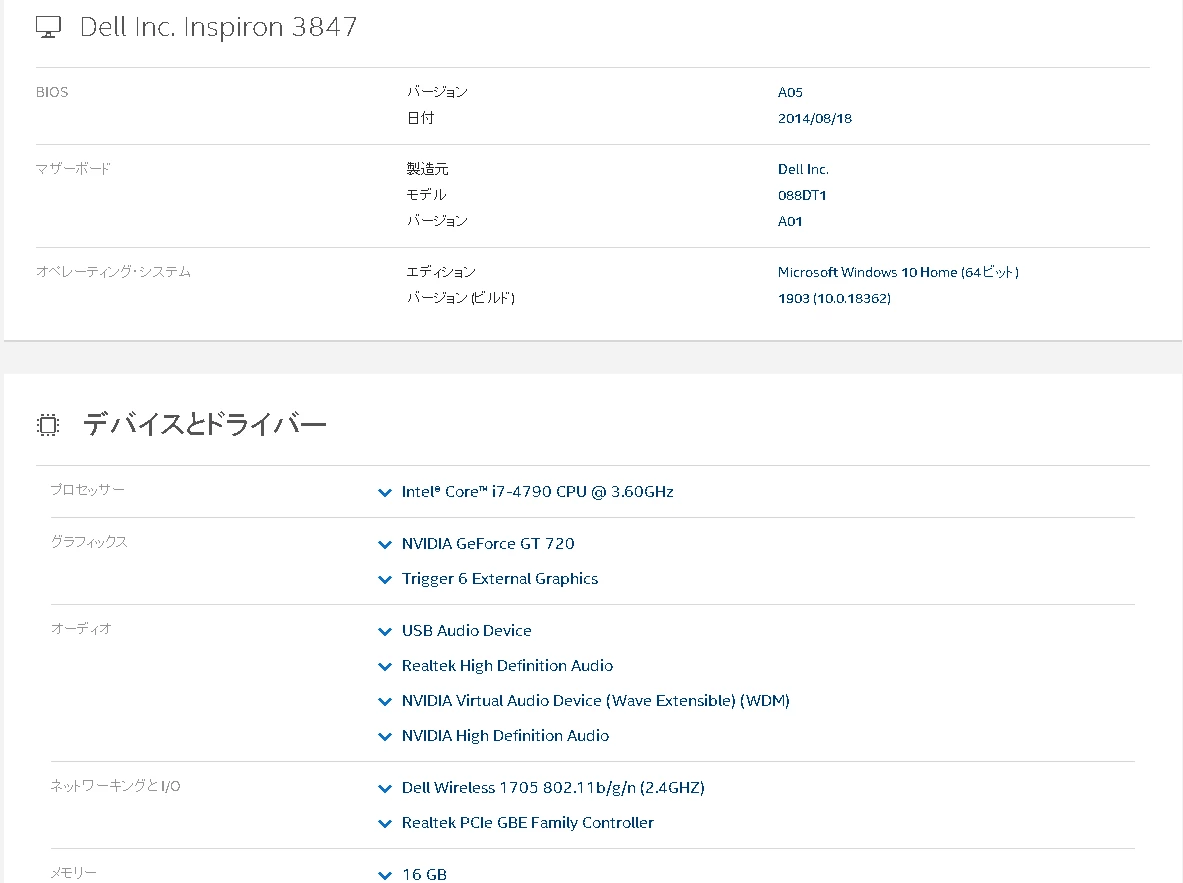Select the motherboard manufacturer value Dell Inc.

coord(803,170)
